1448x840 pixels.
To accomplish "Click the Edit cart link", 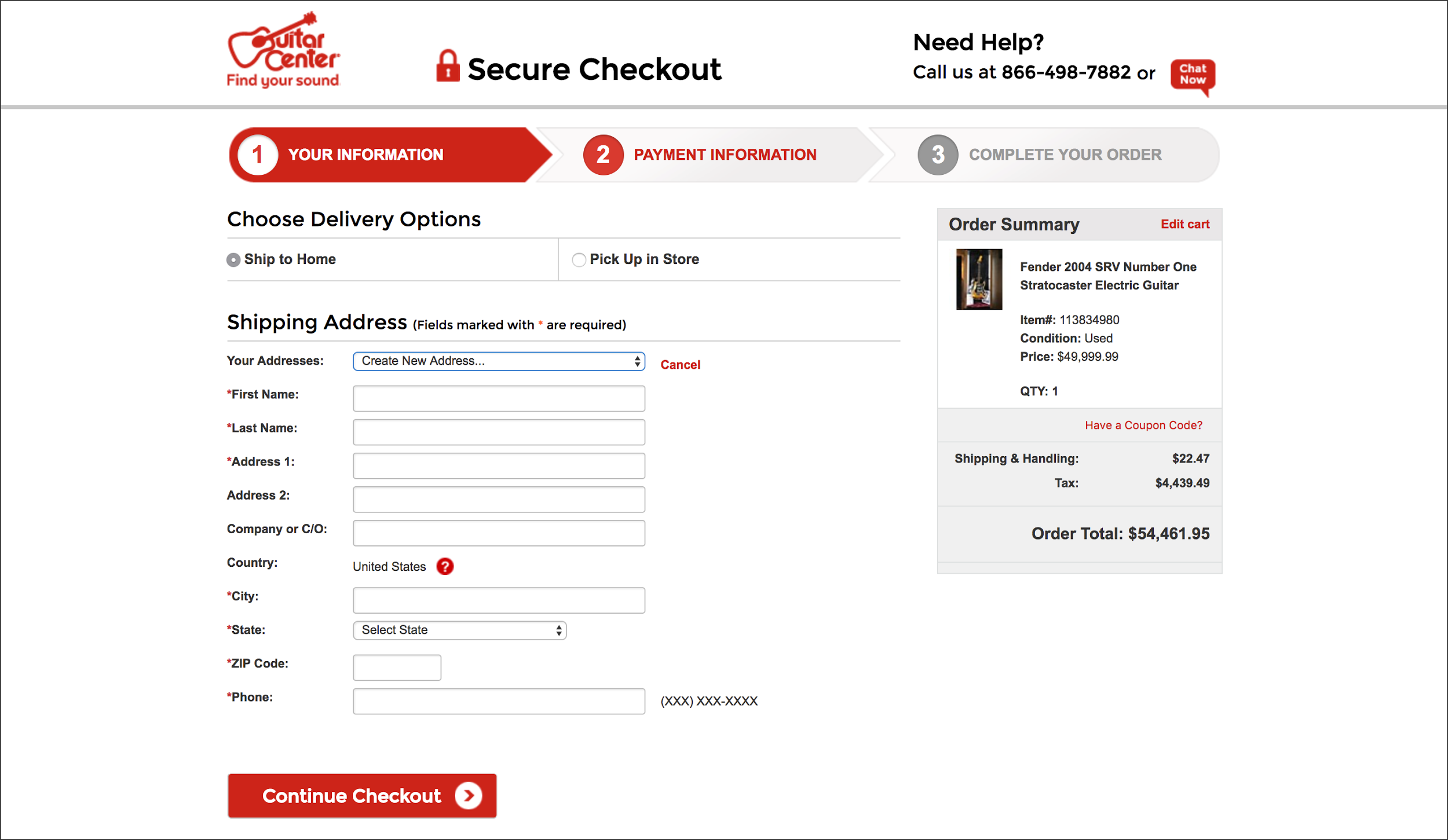I will pos(1185,224).
